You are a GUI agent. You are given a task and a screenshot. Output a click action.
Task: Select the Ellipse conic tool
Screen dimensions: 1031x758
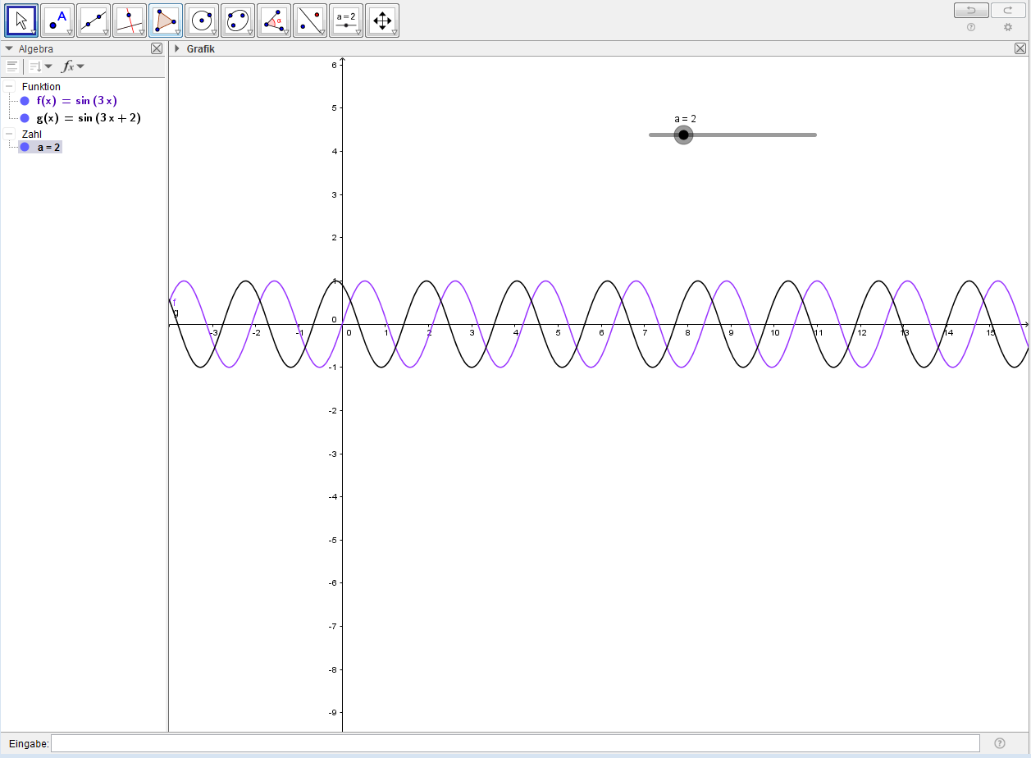(238, 20)
